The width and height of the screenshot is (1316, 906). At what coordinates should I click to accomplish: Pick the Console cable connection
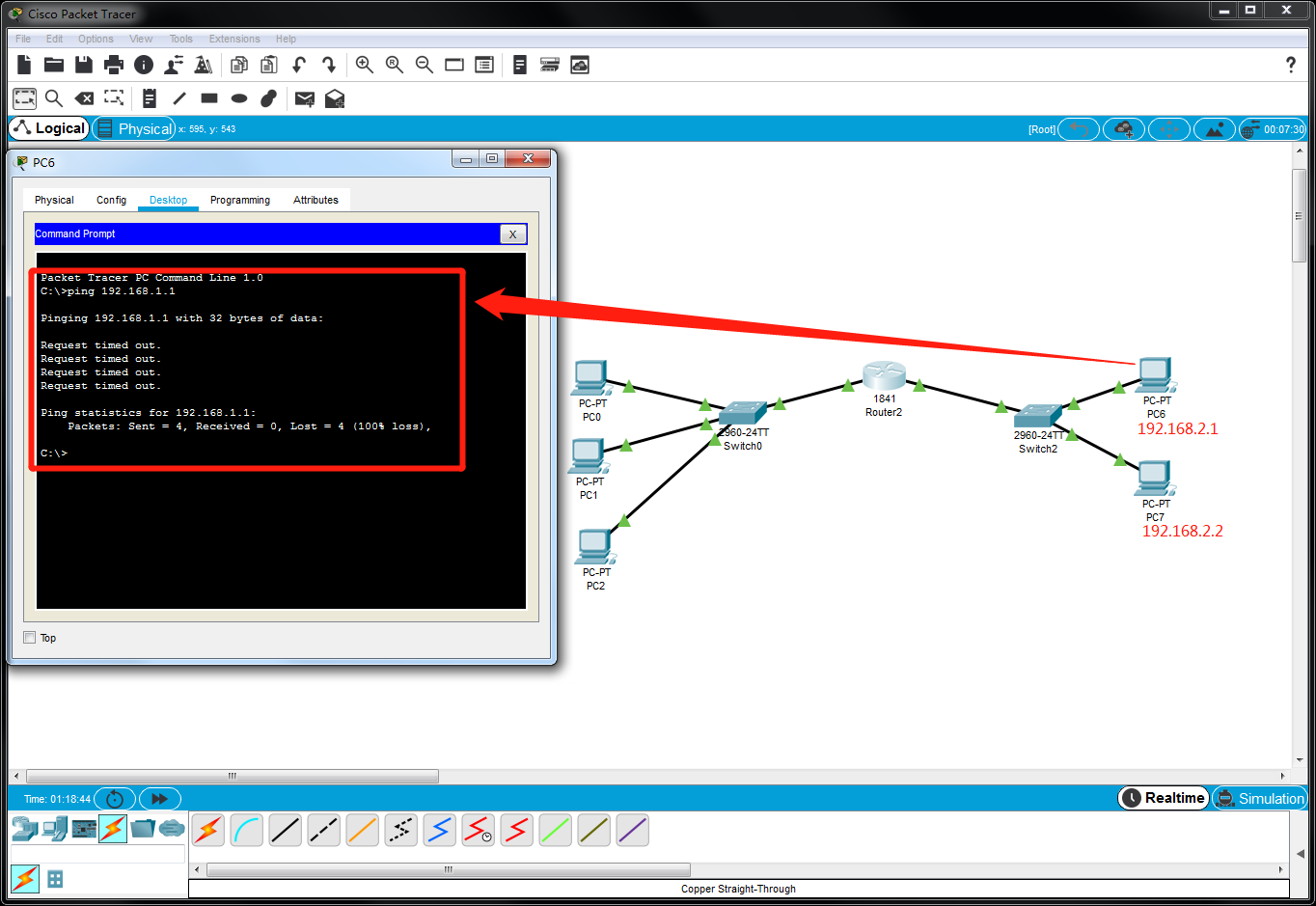tap(247, 830)
